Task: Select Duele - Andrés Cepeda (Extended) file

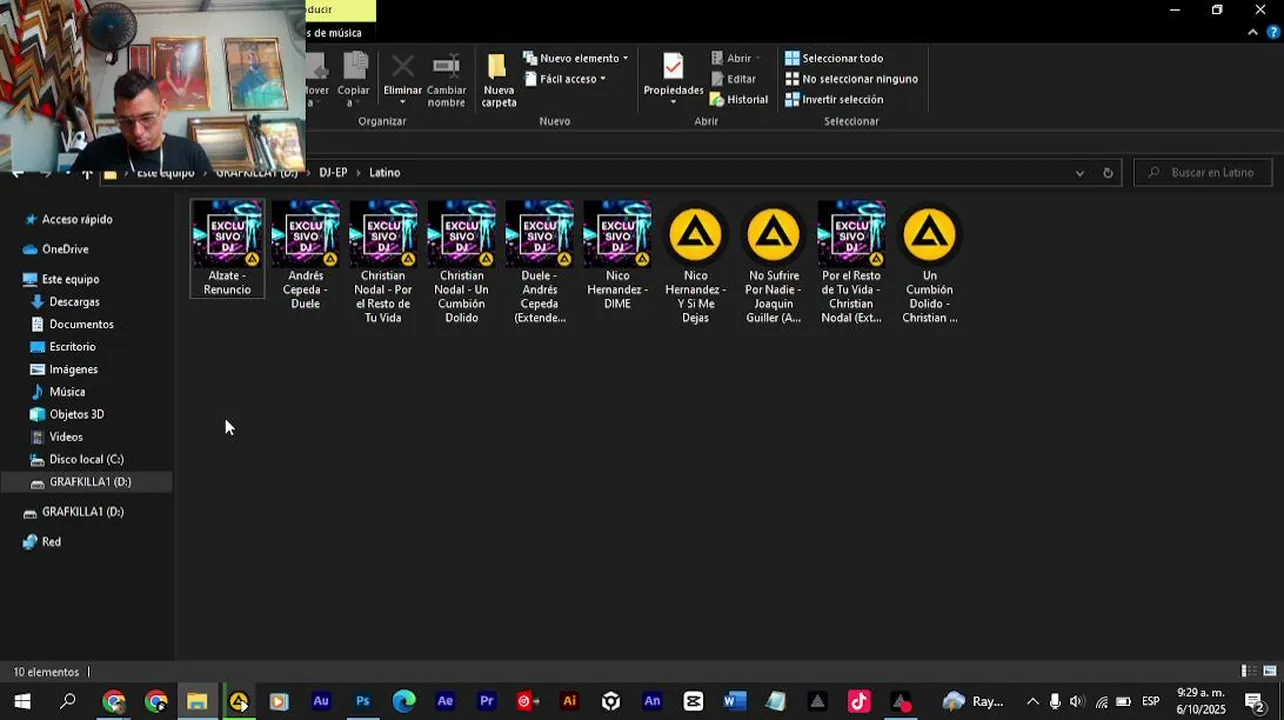Action: point(540,263)
